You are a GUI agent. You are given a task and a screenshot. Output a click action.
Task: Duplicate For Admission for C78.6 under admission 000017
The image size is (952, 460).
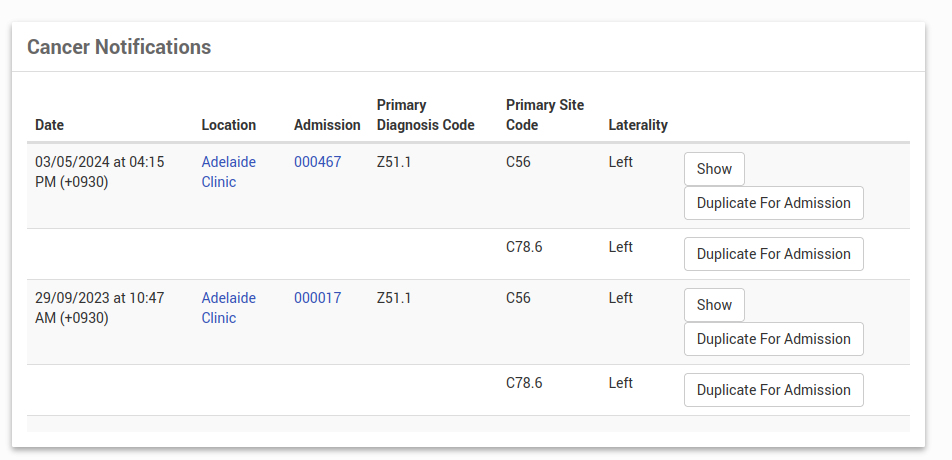pyautogui.click(x=773, y=390)
